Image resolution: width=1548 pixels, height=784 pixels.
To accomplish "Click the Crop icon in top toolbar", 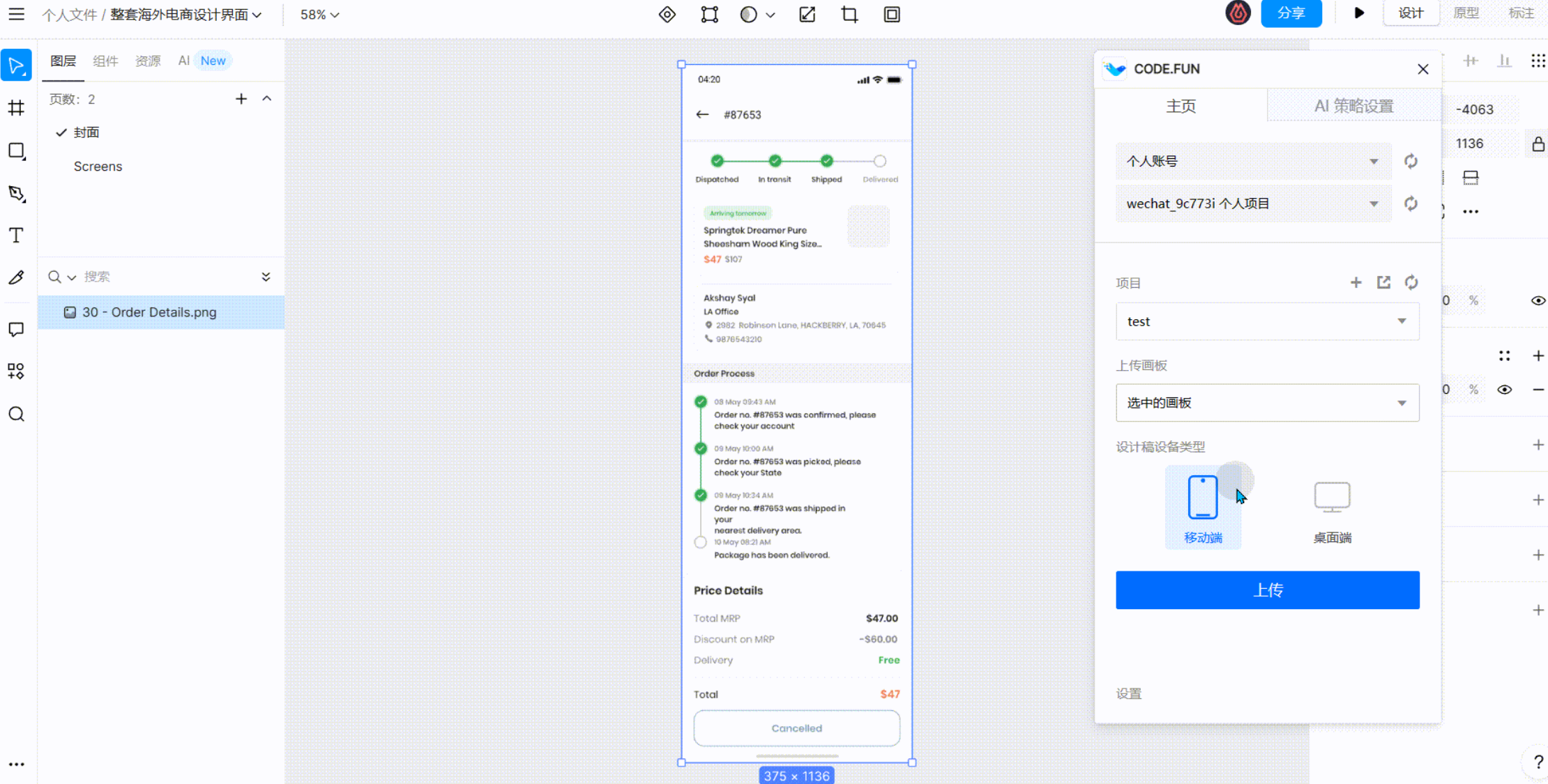I will [849, 15].
